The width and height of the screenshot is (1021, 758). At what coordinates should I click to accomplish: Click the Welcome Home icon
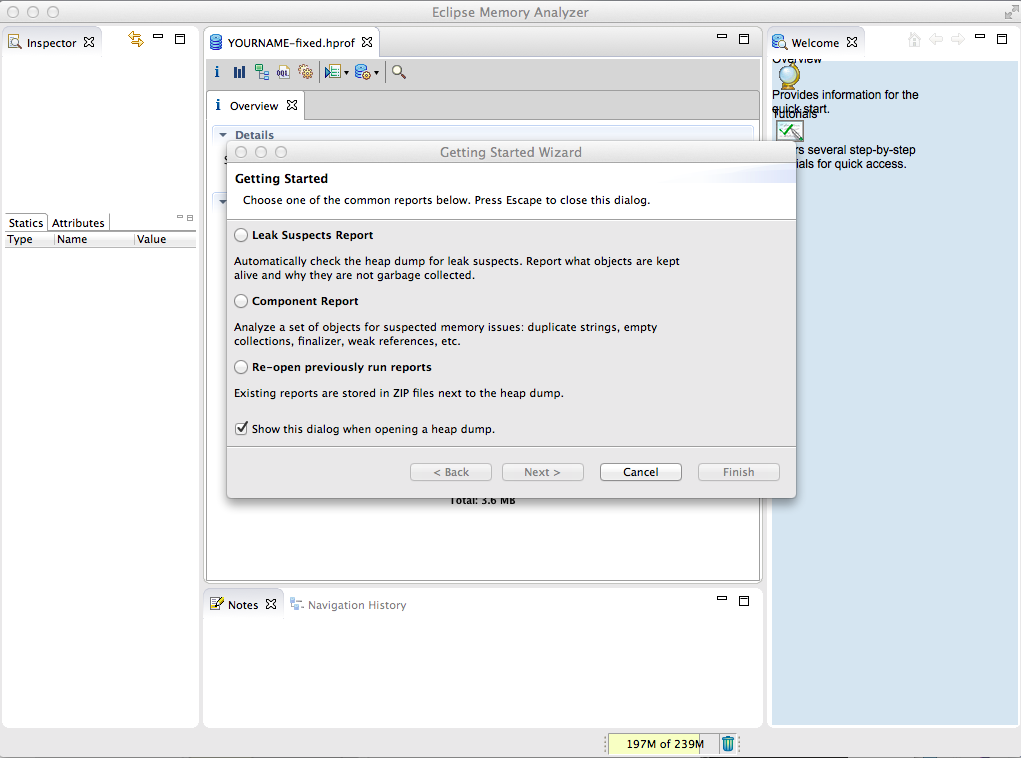[x=914, y=40]
